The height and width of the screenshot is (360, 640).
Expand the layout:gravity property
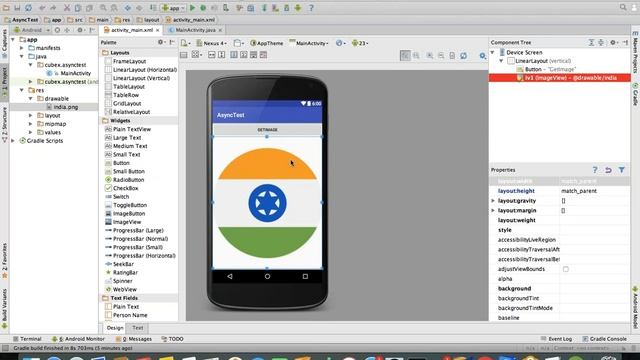493,201
